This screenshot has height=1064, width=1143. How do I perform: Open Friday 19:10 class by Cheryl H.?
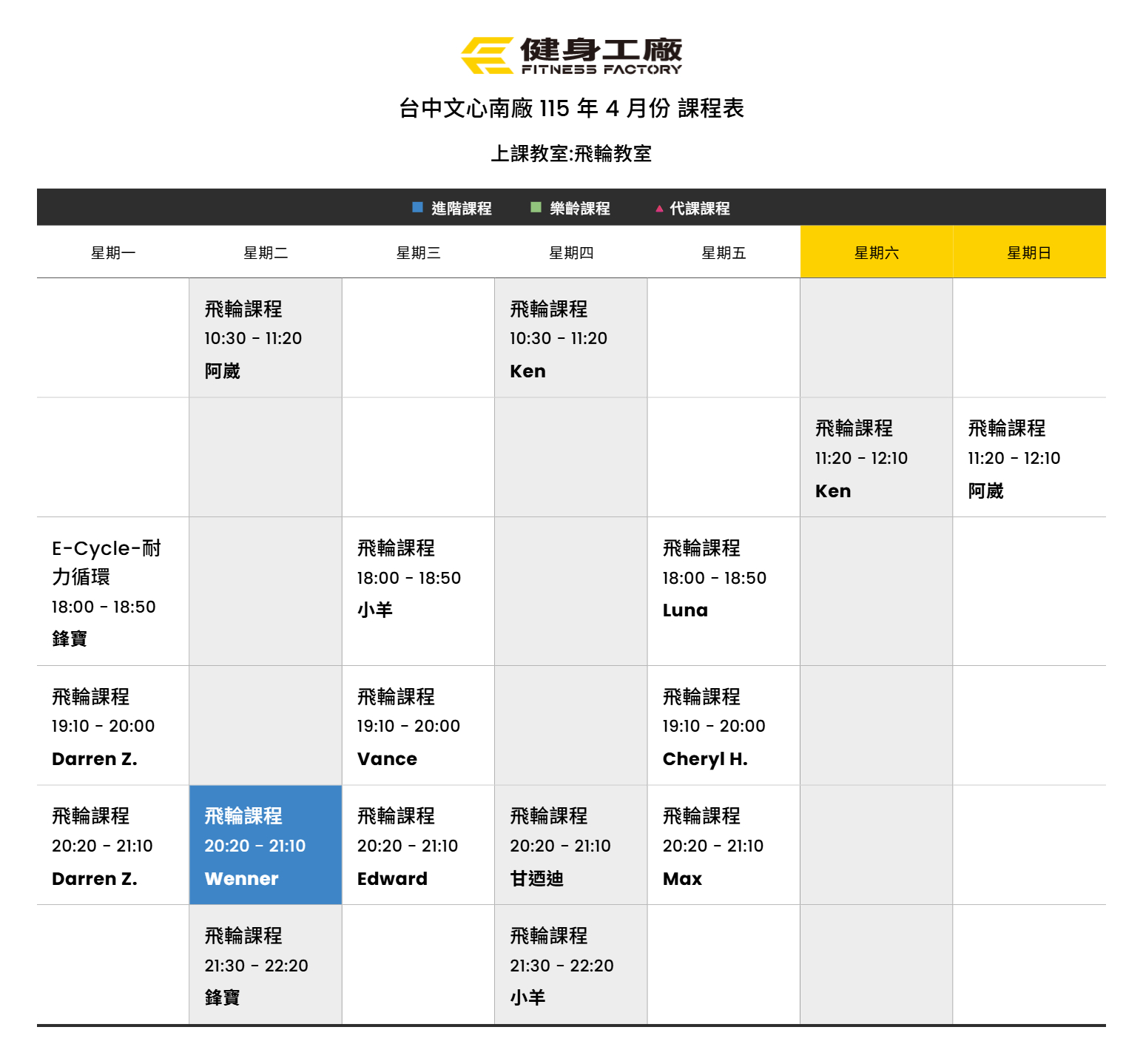tap(723, 726)
